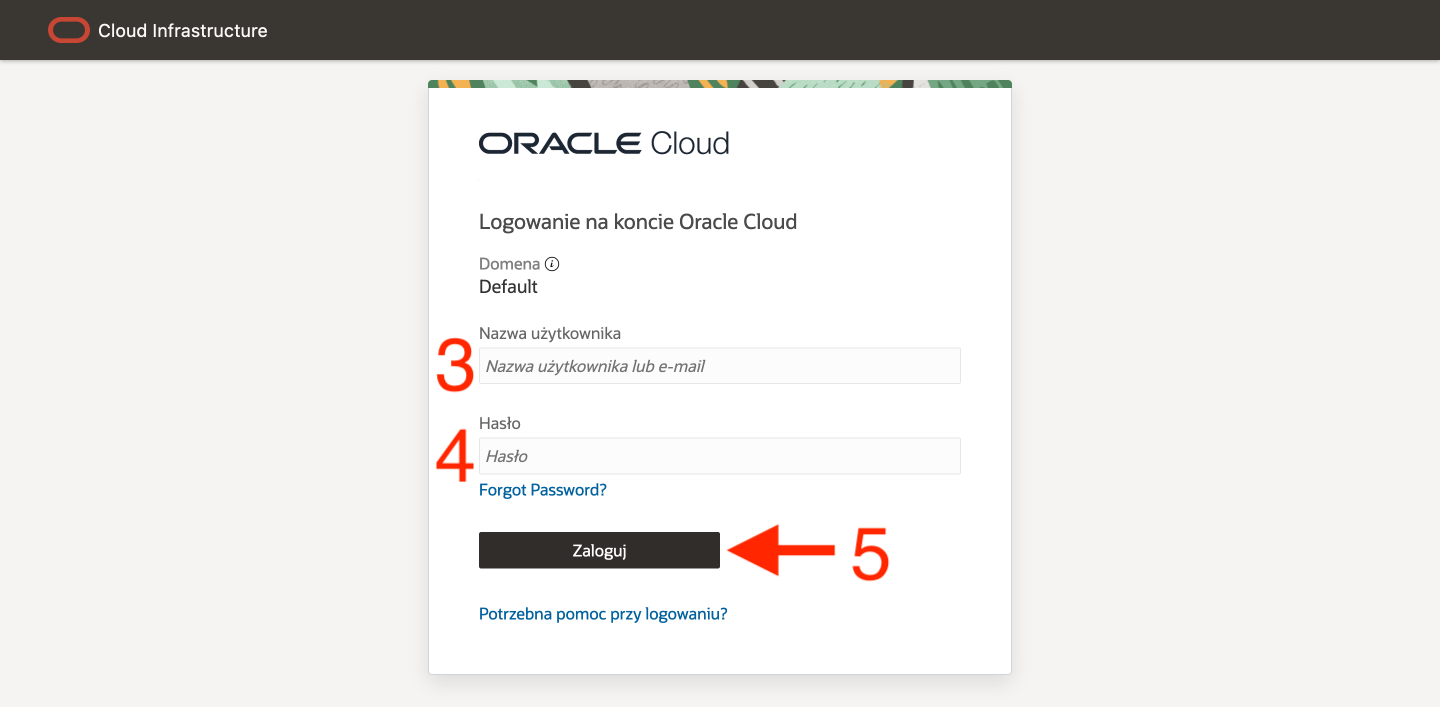Click the red number 3 annotation

455,366
